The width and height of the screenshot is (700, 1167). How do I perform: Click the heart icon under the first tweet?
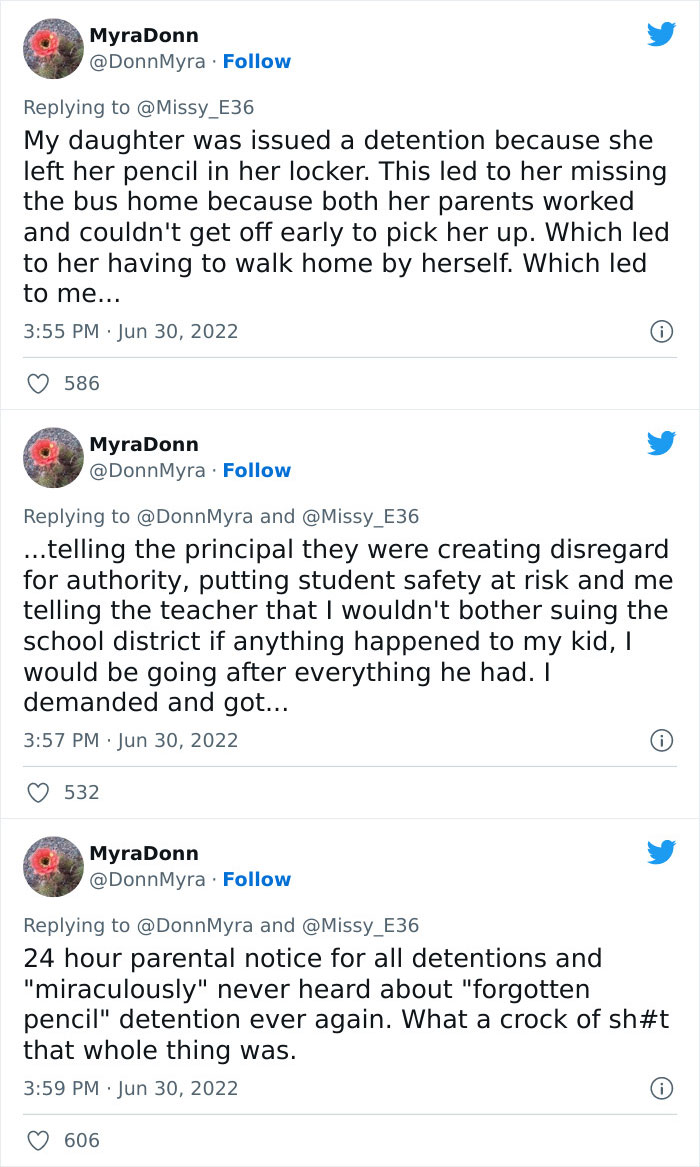pos(40,383)
